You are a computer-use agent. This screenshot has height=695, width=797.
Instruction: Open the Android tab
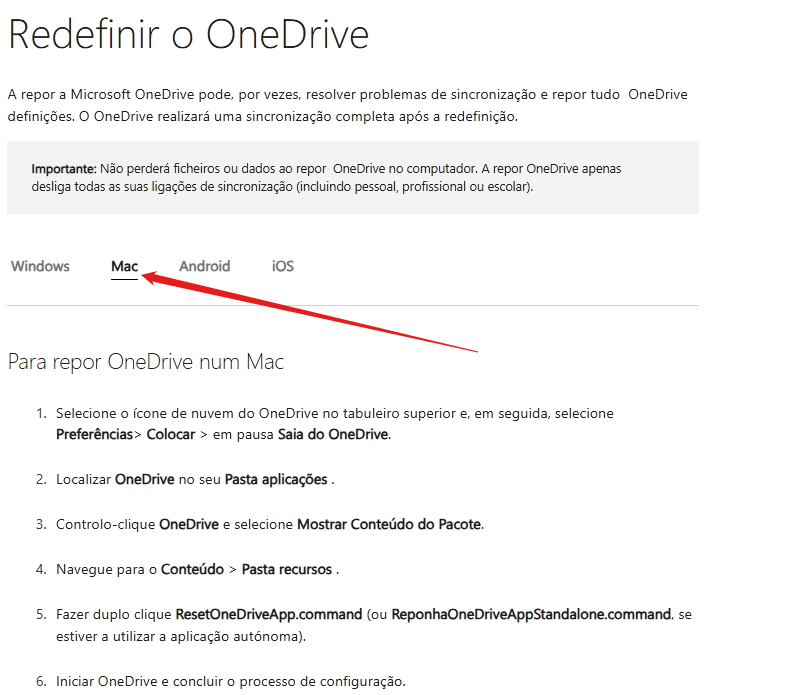coord(204,266)
